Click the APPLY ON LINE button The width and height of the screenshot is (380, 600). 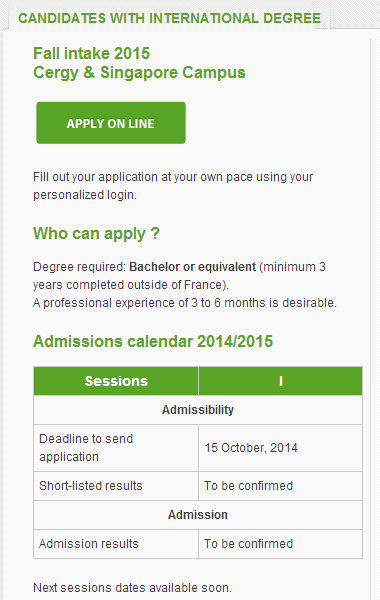coord(111,123)
